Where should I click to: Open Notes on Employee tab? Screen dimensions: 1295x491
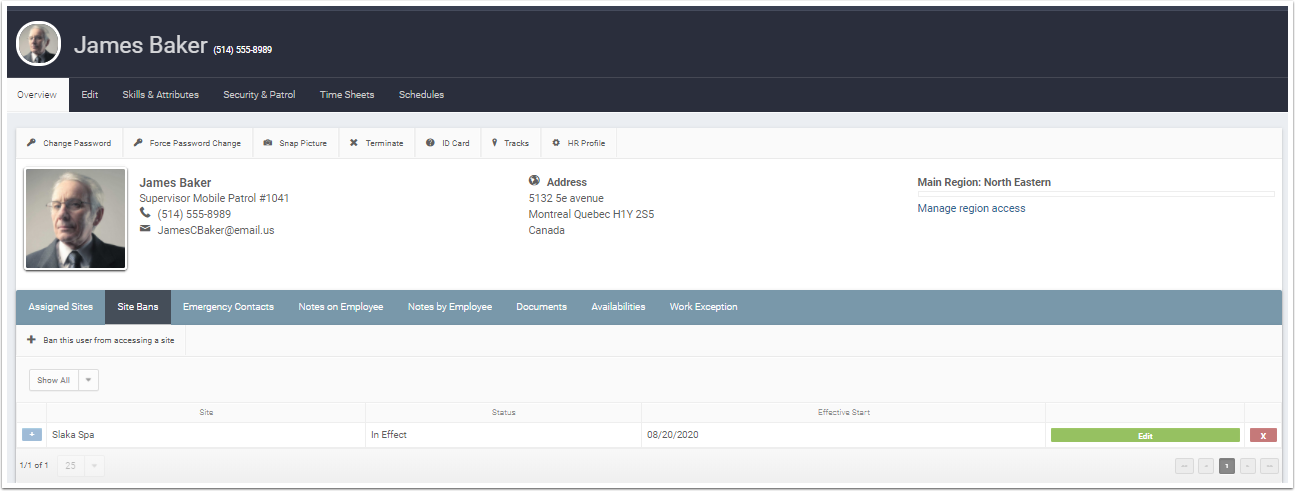340,307
